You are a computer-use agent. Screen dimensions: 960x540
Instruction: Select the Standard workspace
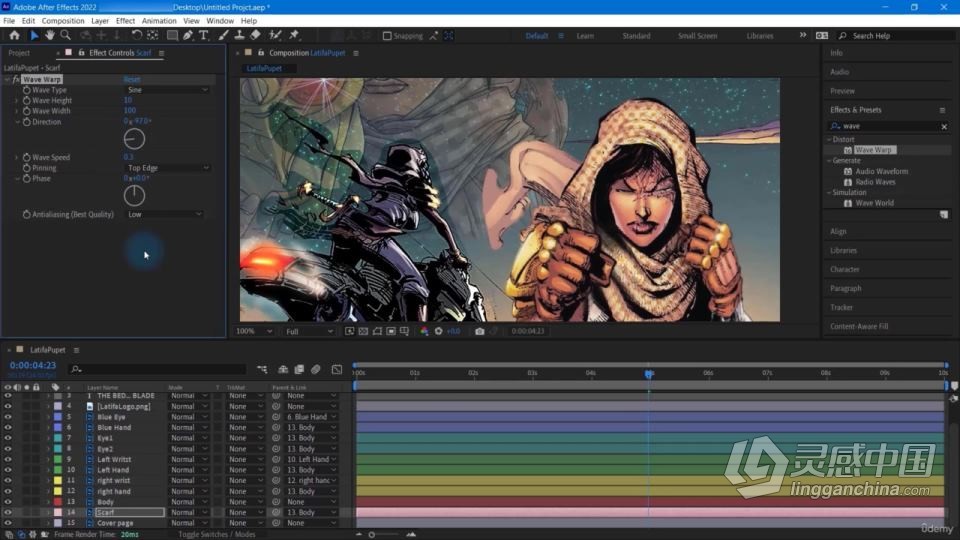point(636,36)
